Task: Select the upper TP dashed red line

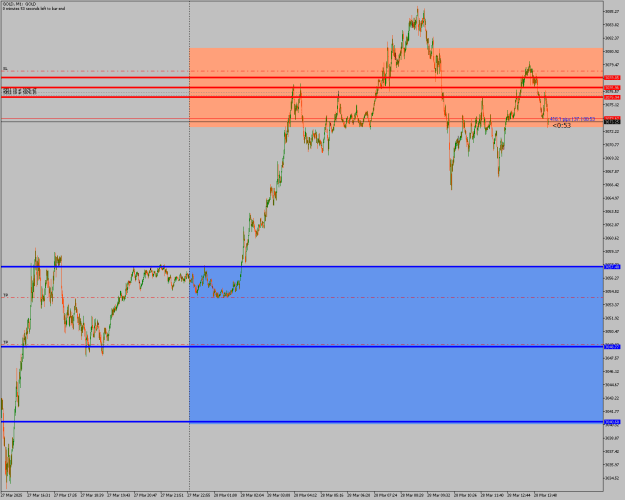Action: pyautogui.click(x=302, y=297)
